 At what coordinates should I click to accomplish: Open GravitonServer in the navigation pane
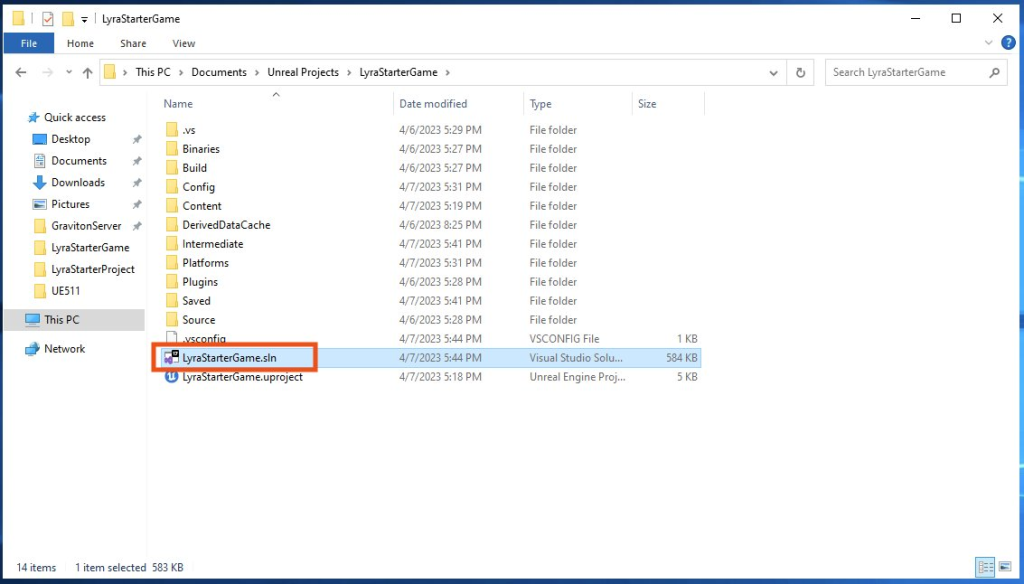[86, 226]
